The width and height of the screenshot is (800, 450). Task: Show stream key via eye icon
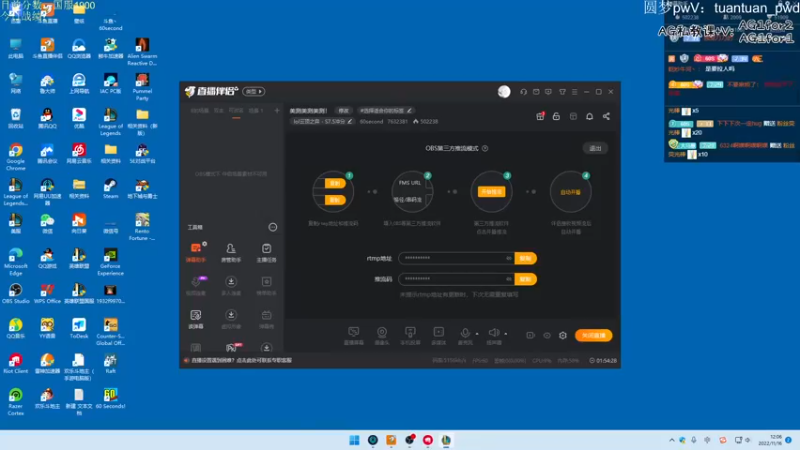click(509, 279)
